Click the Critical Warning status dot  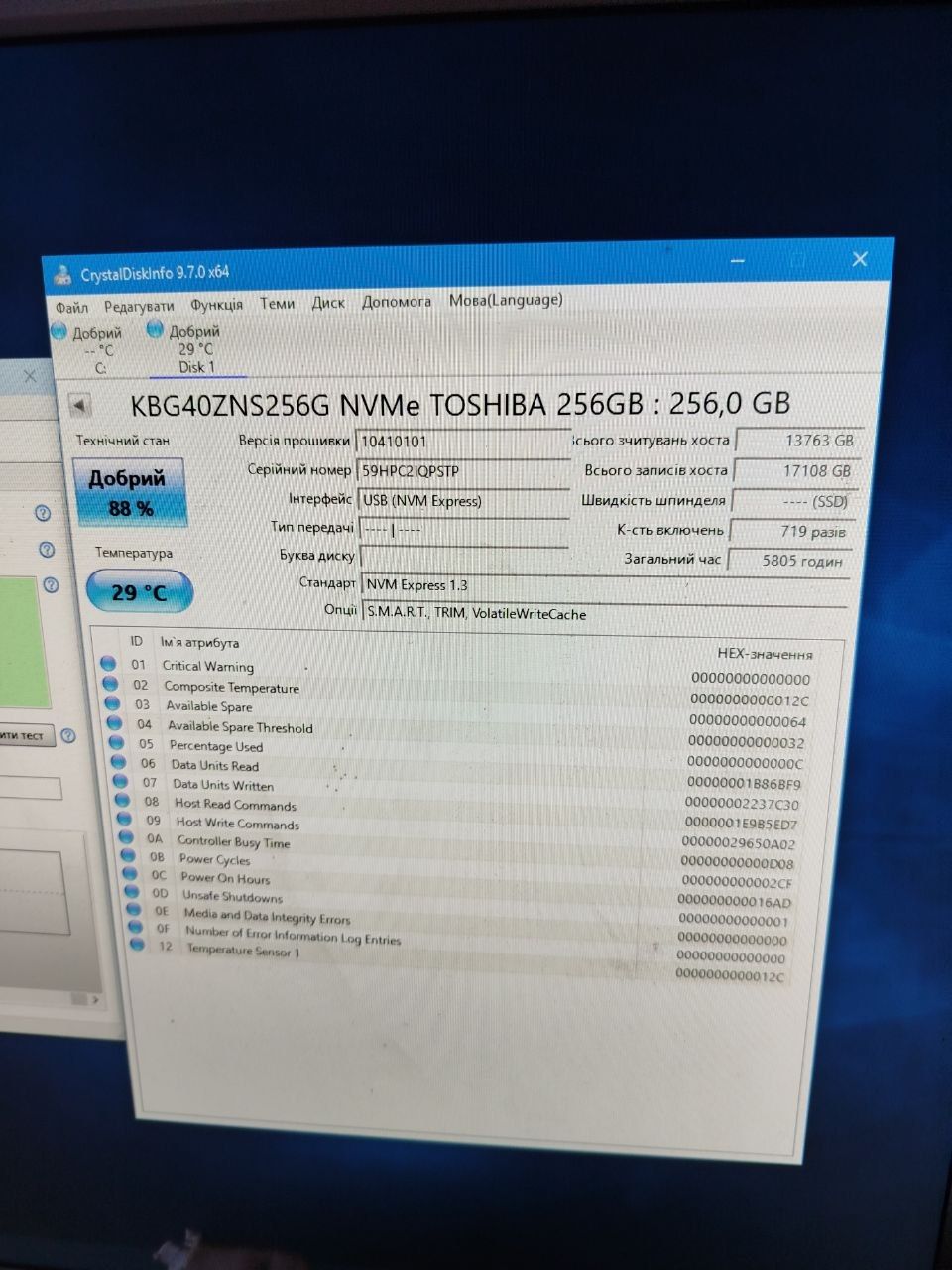click(108, 664)
